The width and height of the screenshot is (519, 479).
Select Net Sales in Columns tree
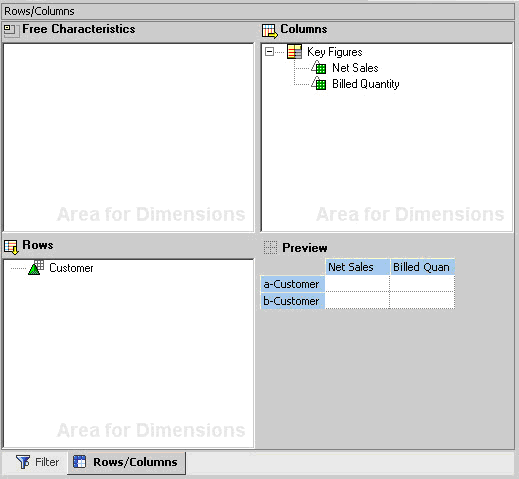pos(355,68)
